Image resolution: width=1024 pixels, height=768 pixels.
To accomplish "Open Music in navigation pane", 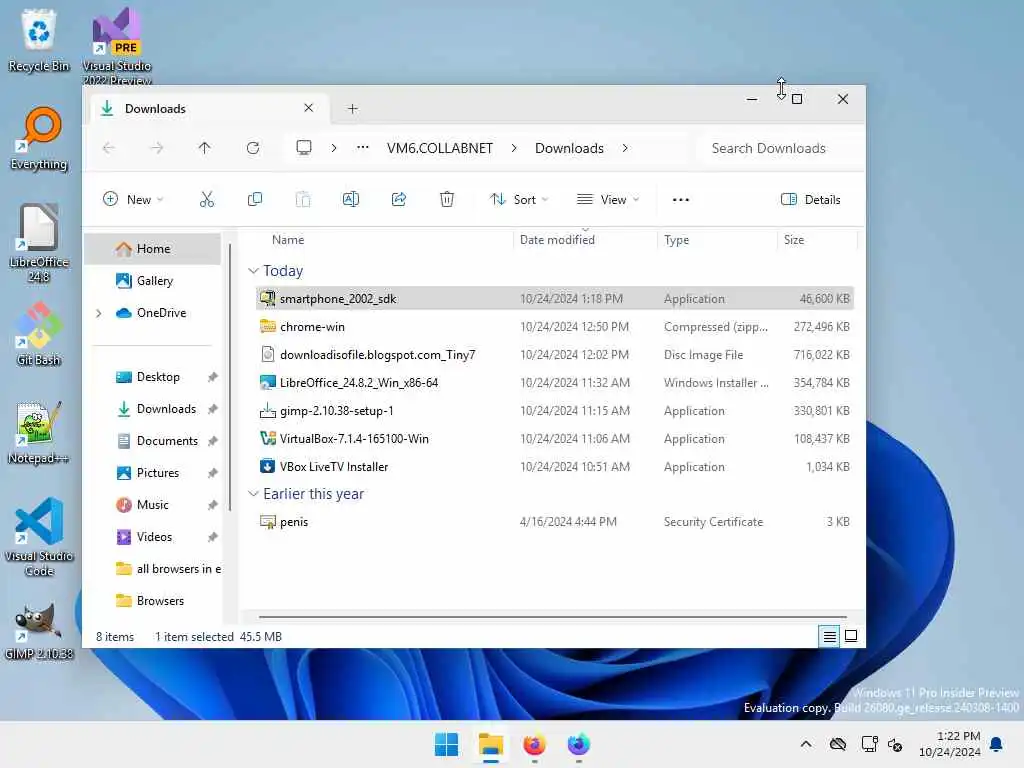I will pyautogui.click(x=152, y=505).
